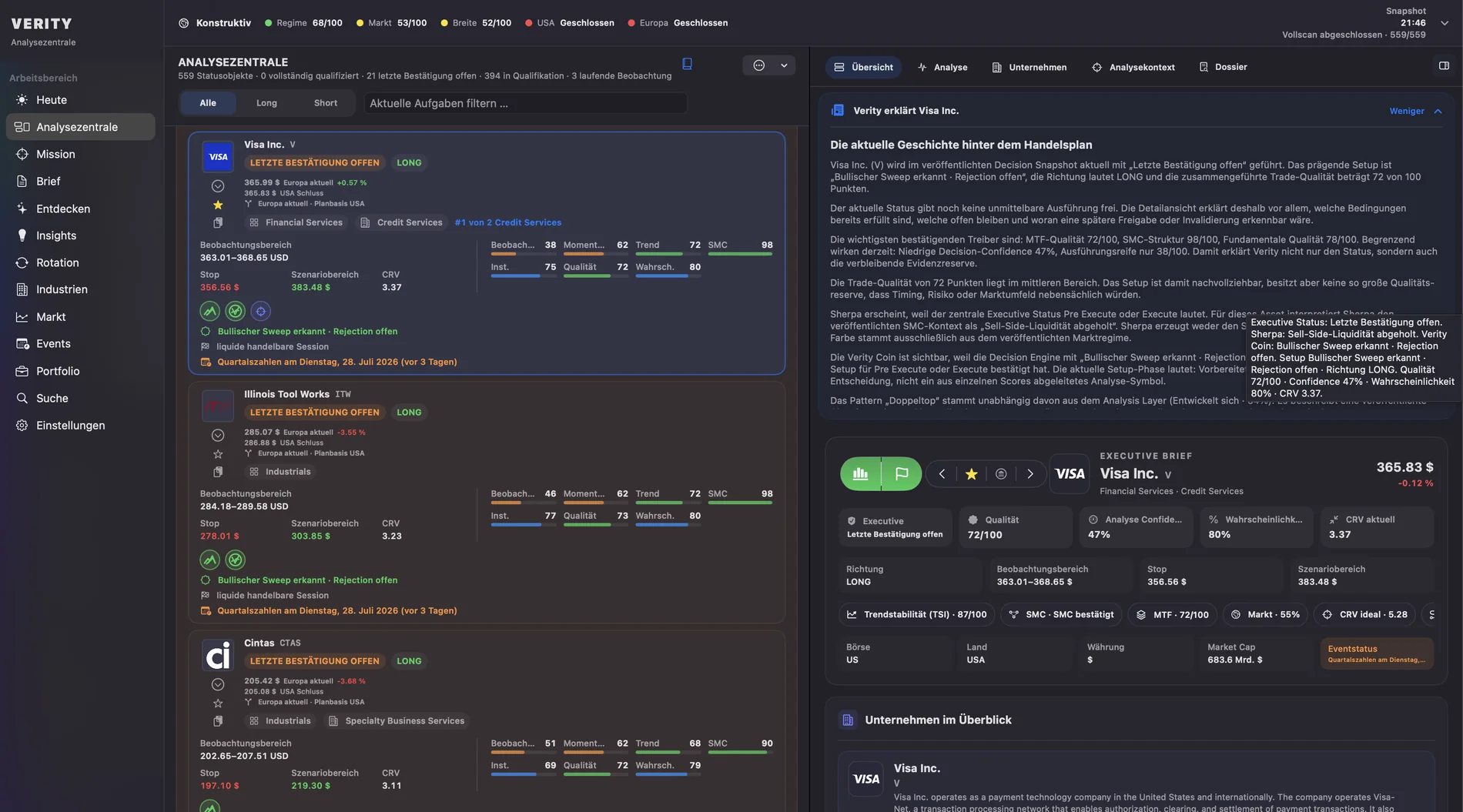The width and height of the screenshot is (1463, 812).
Task: Select Analysezentrale in the sidebar
Action: [80, 127]
